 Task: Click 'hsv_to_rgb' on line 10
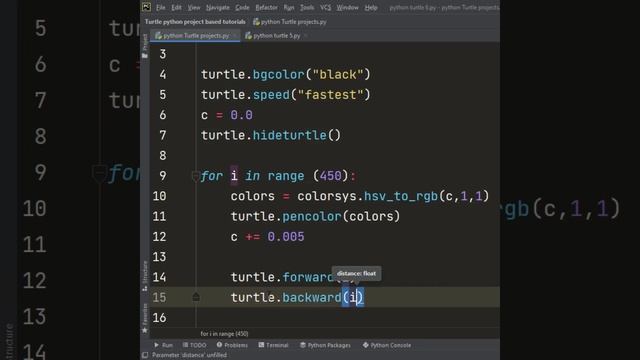pyautogui.click(x=401, y=196)
